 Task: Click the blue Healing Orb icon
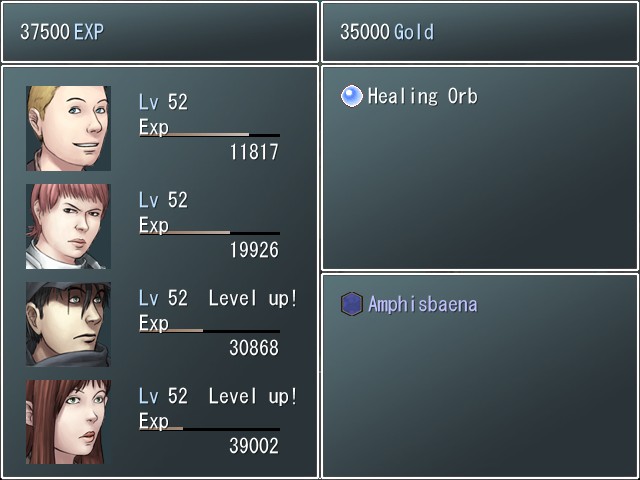(351, 96)
